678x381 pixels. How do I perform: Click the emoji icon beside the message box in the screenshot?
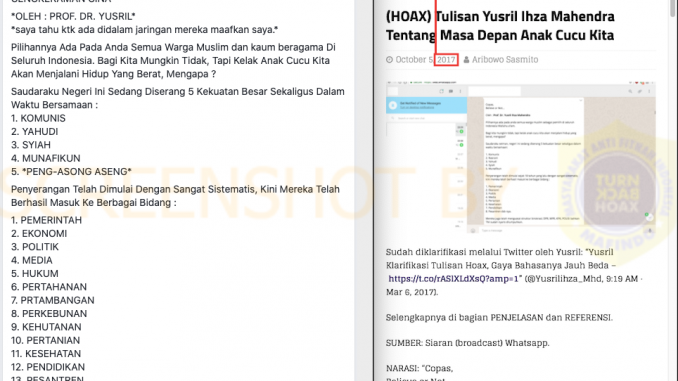point(473,231)
